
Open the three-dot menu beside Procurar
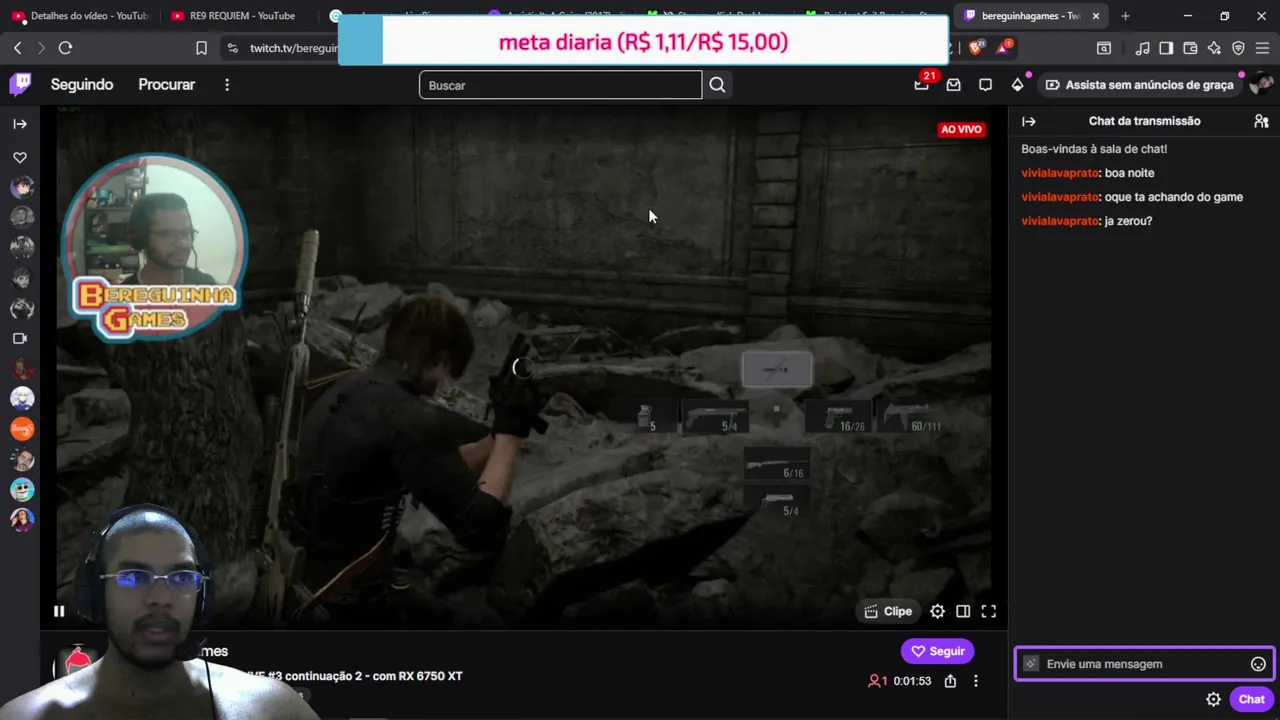point(227,85)
